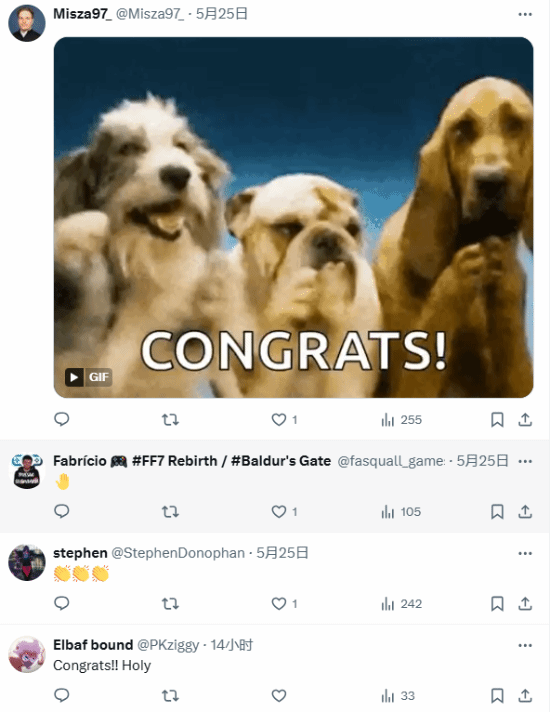Open more options on stephen's tweet
The width and height of the screenshot is (550, 712).
[x=525, y=554]
